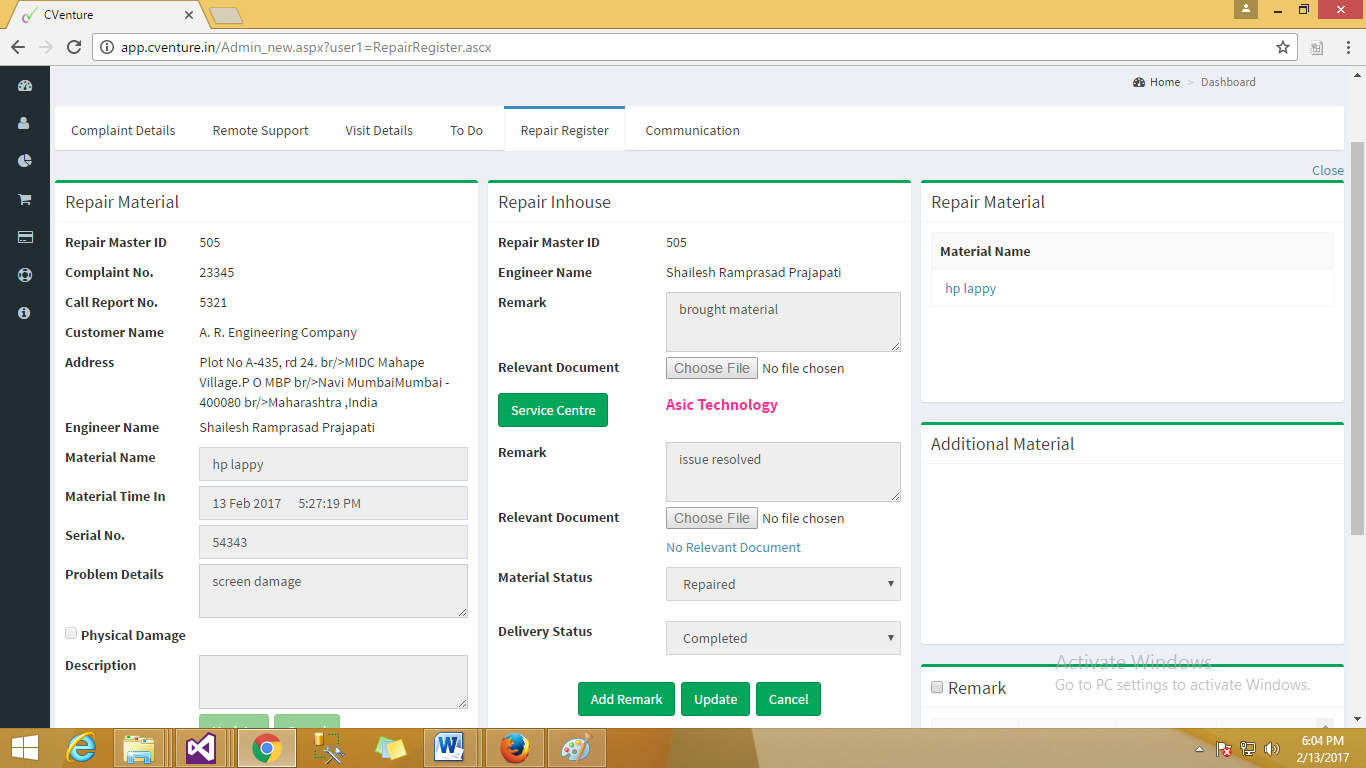Click the Serial No. field with 54343
1366x768 pixels.
point(333,542)
